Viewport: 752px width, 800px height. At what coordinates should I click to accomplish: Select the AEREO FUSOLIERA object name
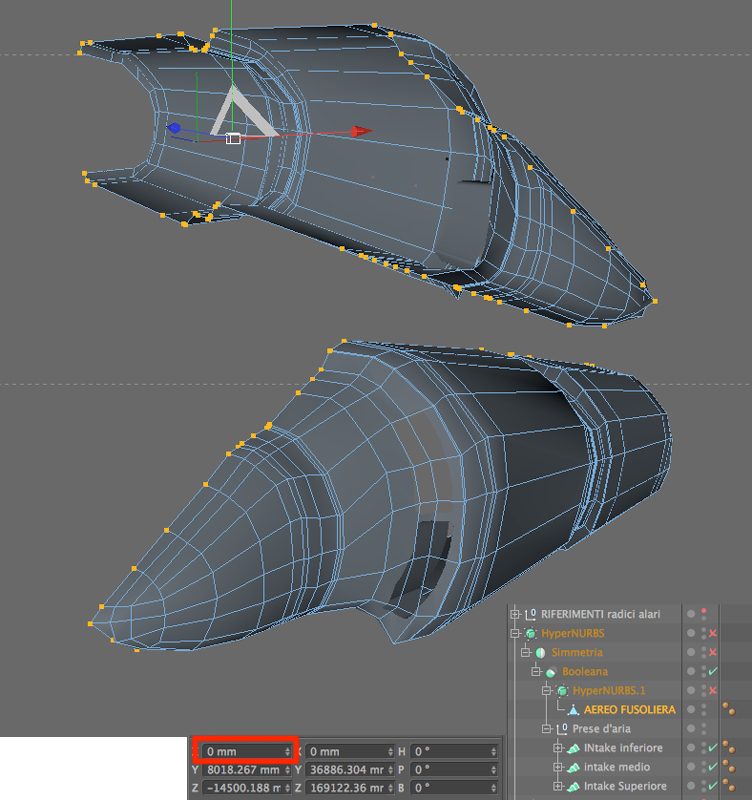pos(630,710)
